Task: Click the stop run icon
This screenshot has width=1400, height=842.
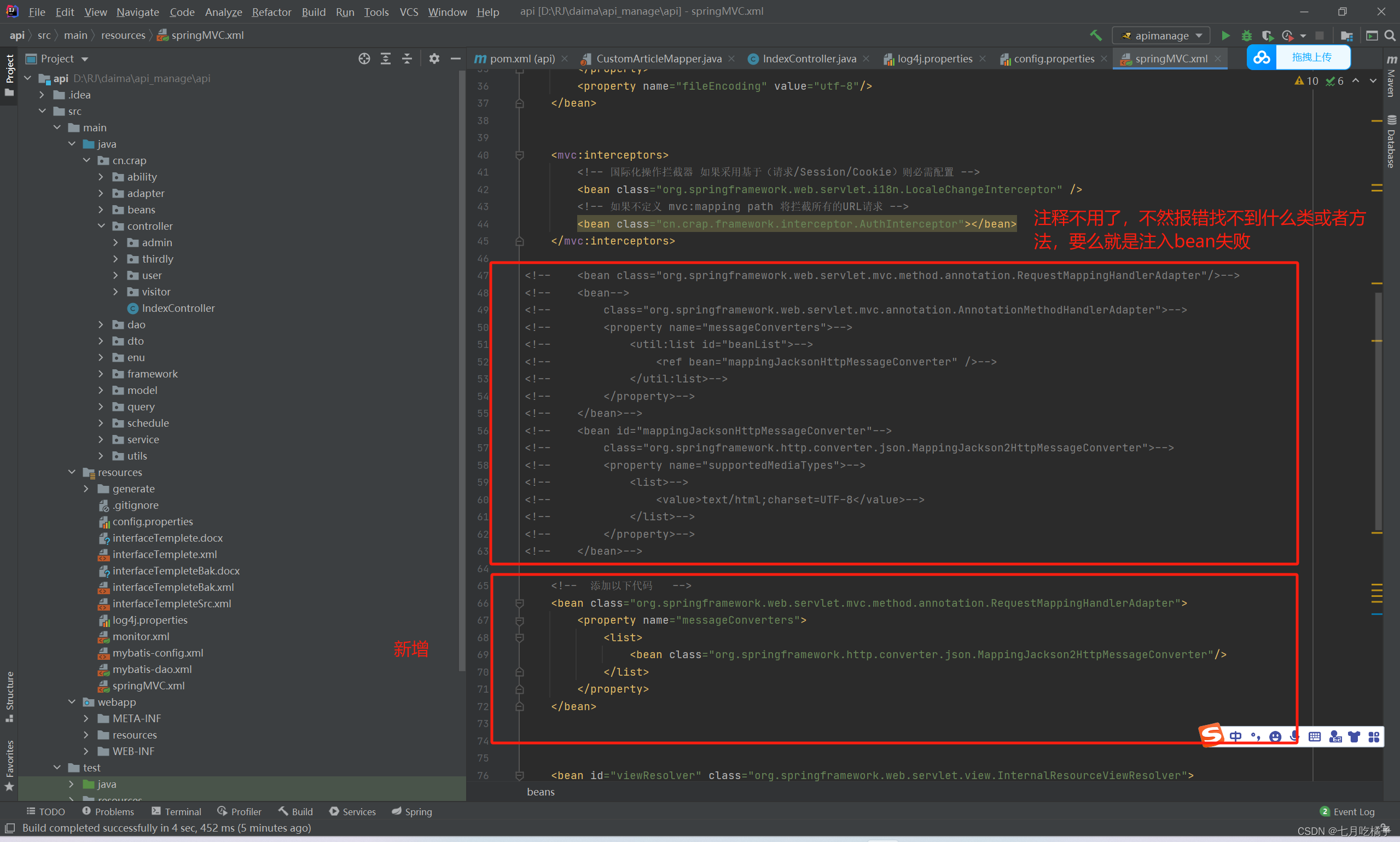Action: 1320,35
